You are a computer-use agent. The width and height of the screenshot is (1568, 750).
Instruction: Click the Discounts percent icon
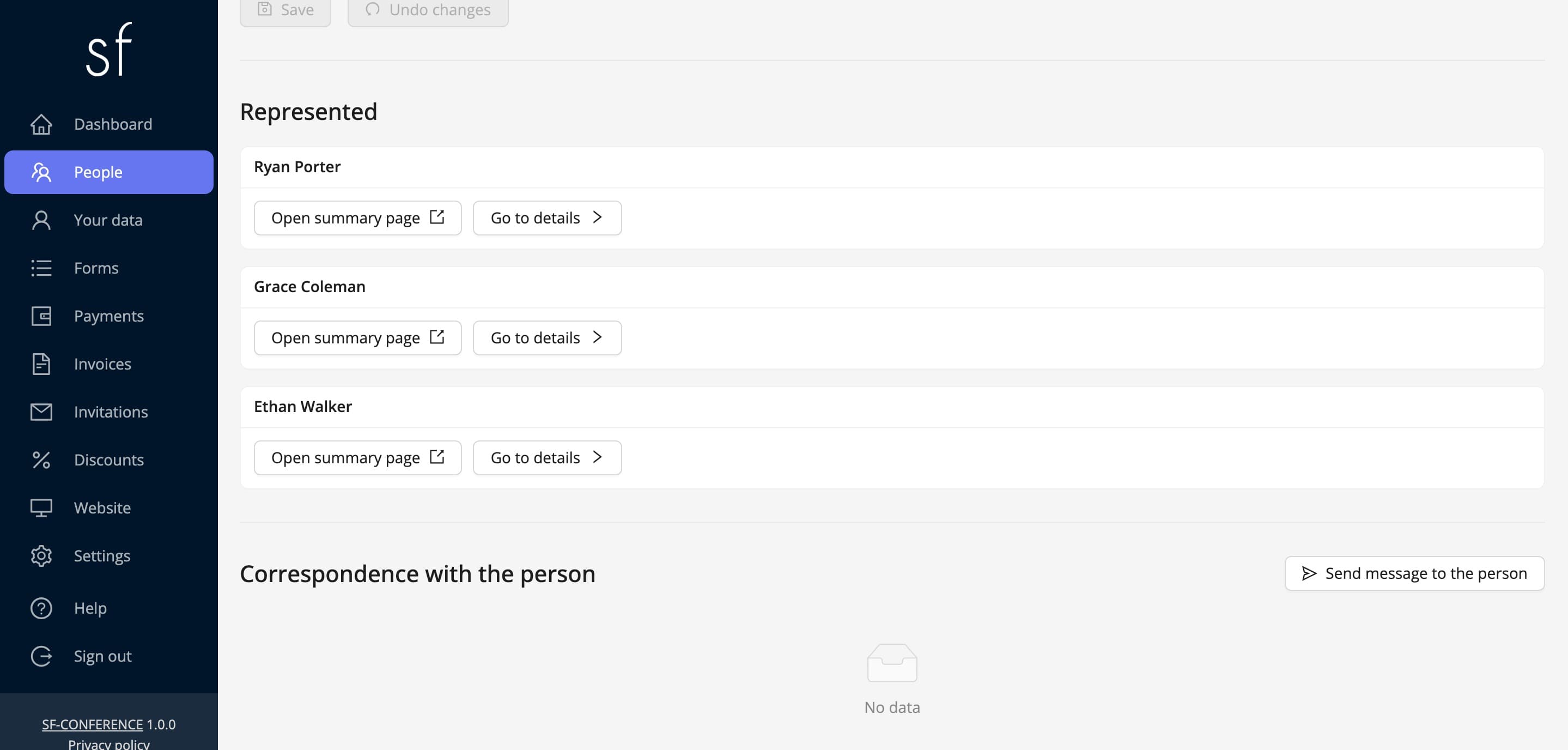click(41, 460)
